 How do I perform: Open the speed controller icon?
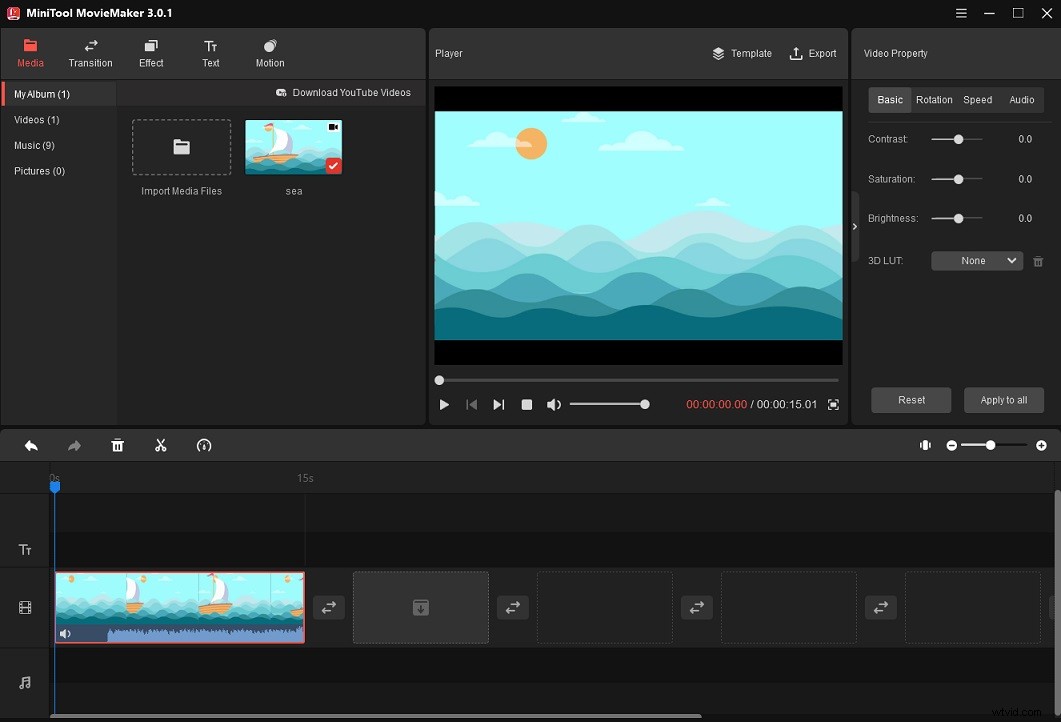pyautogui.click(x=204, y=445)
